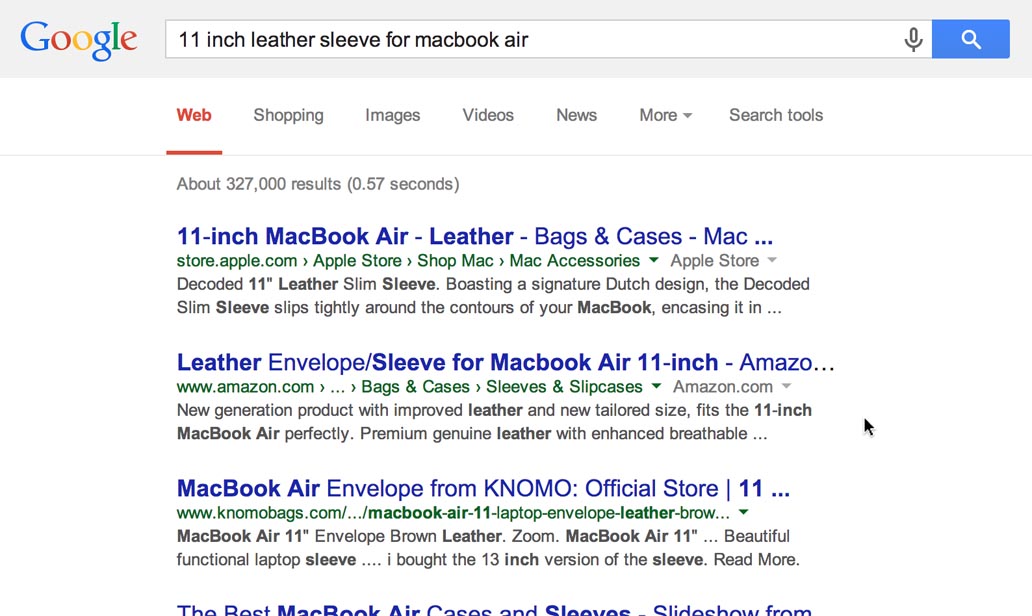The image size is (1032, 616).
Task: Show News search results
Action: point(576,115)
